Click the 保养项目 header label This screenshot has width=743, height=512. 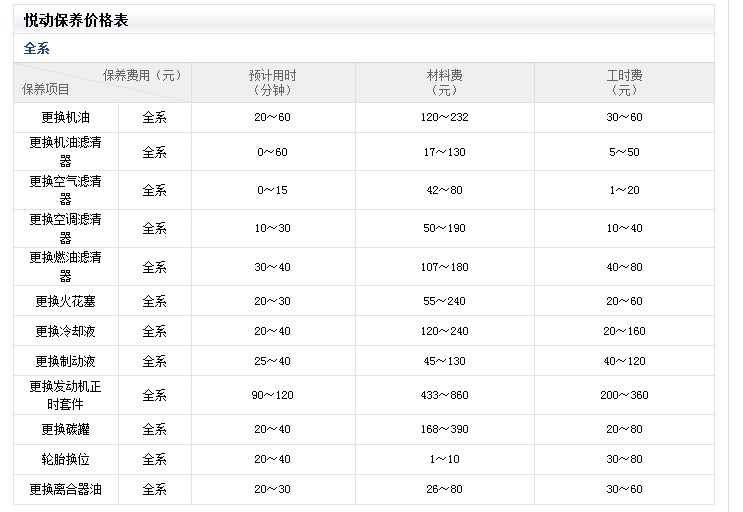tap(46, 90)
